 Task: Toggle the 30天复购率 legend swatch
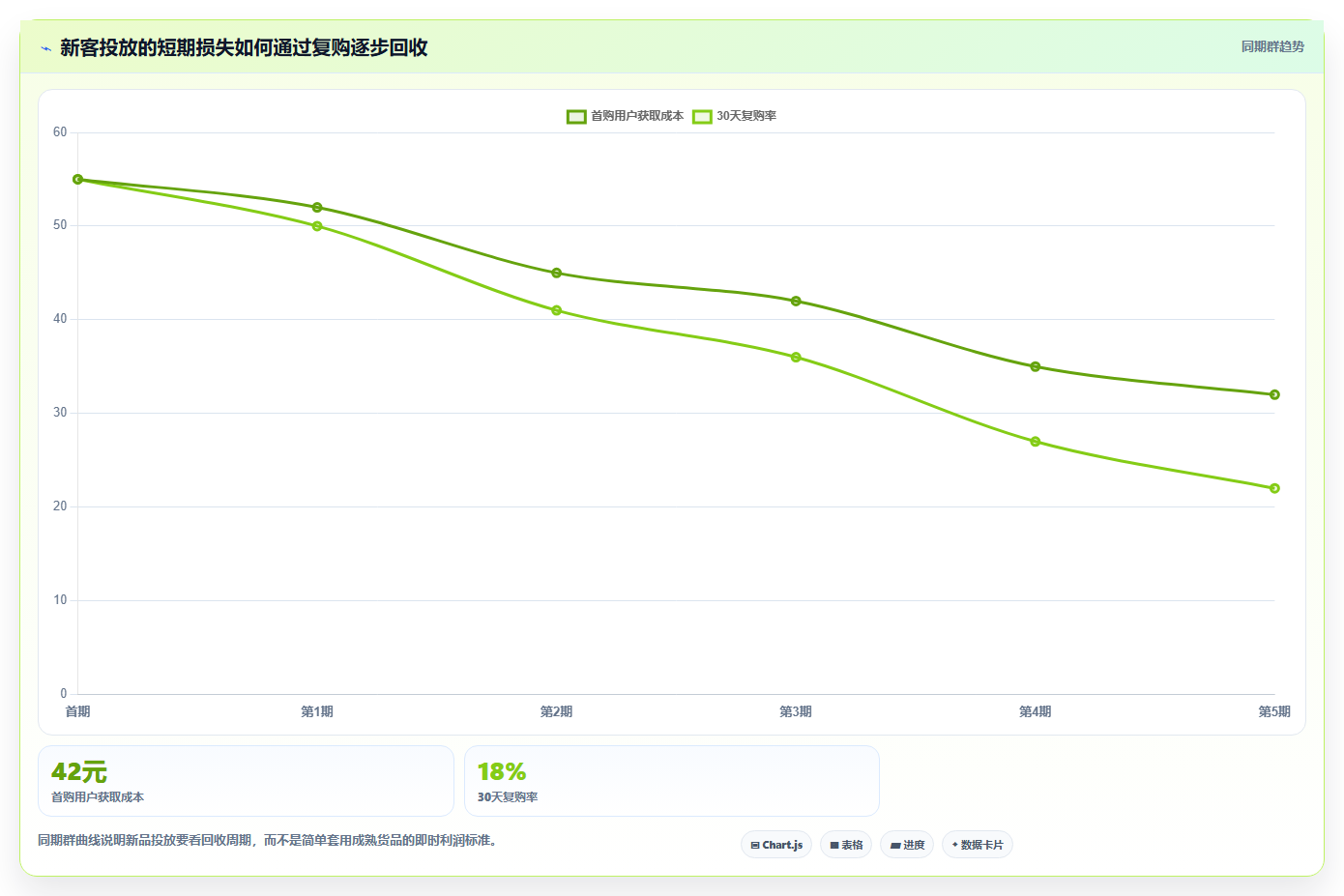(702, 116)
